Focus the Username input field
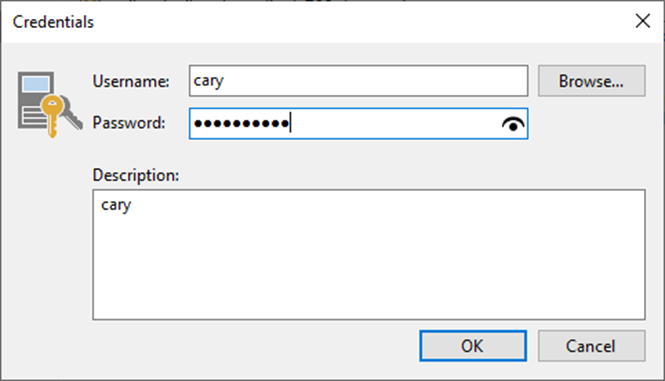Image resolution: width=665 pixels, height=381 pixels. coord(358,81)
